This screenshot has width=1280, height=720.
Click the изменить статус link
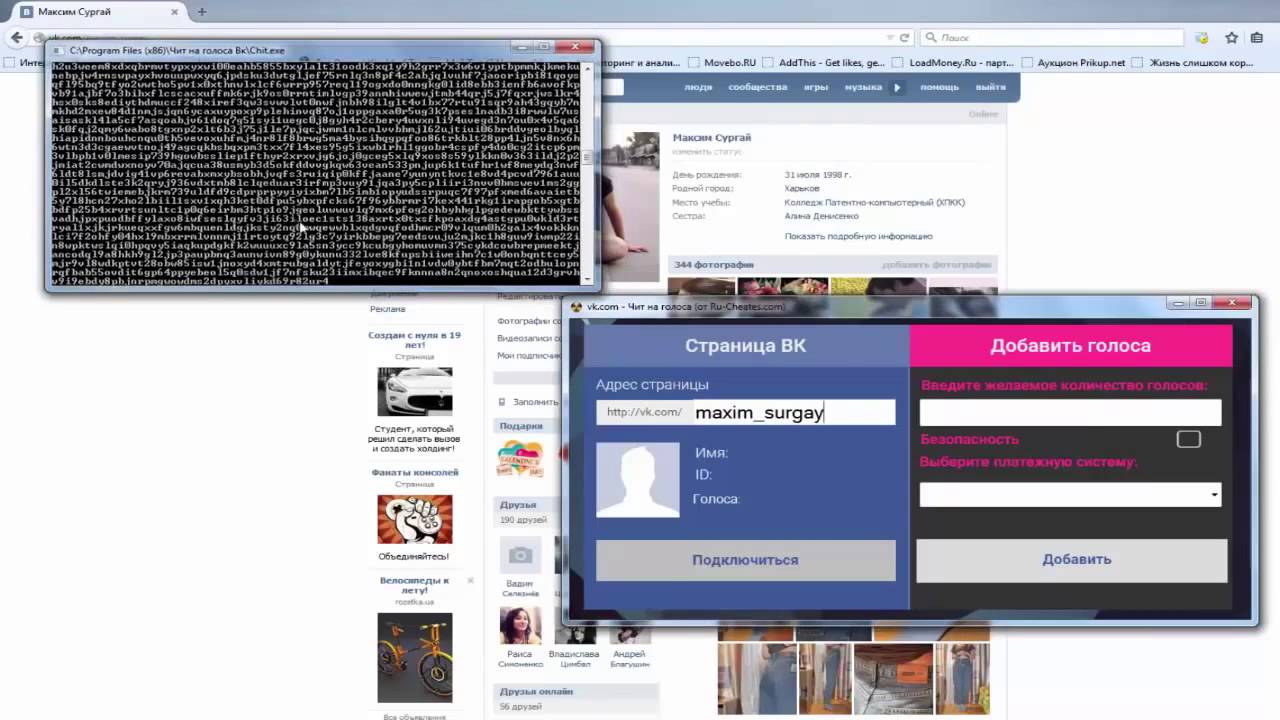(705, 152)
